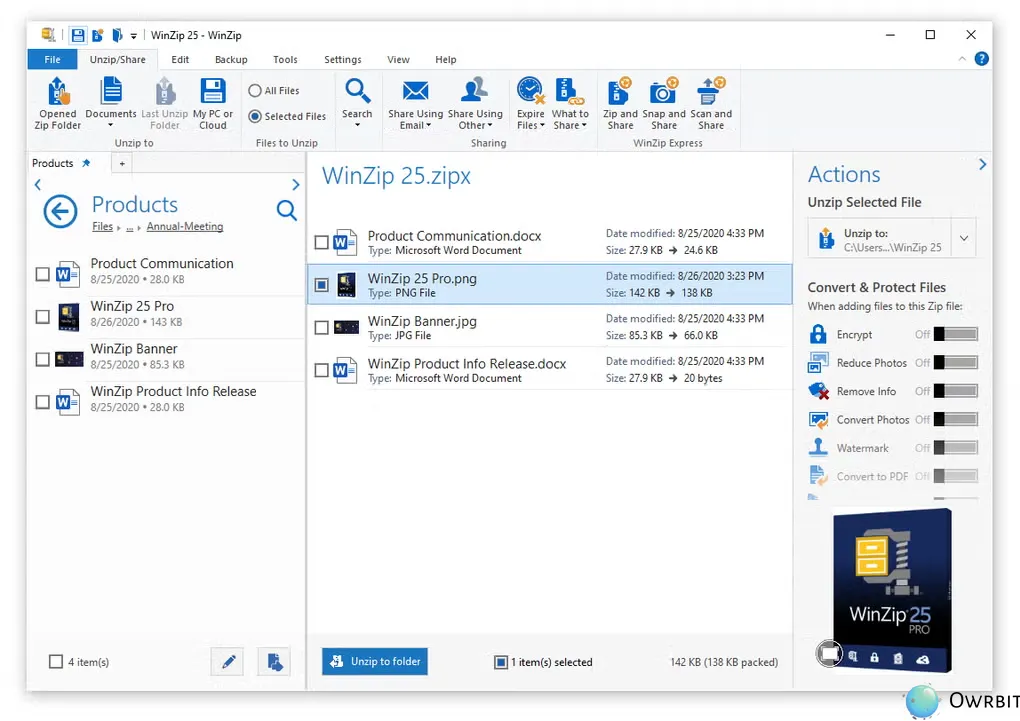
Task: Click the Save icon in quick access toolbar
Action: [78, 35]
